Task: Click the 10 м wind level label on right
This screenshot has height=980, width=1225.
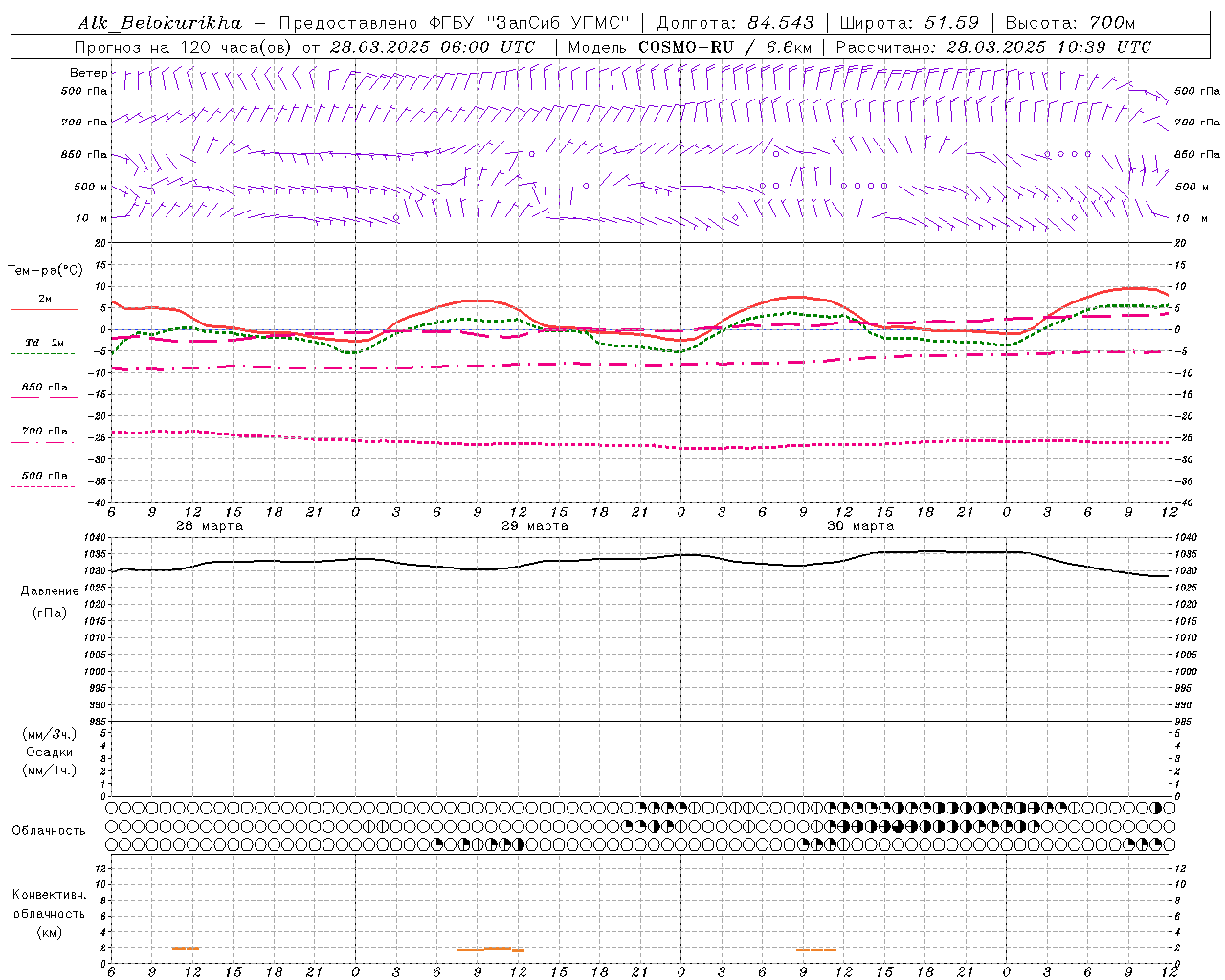Action: click(x=1192, y=218)
